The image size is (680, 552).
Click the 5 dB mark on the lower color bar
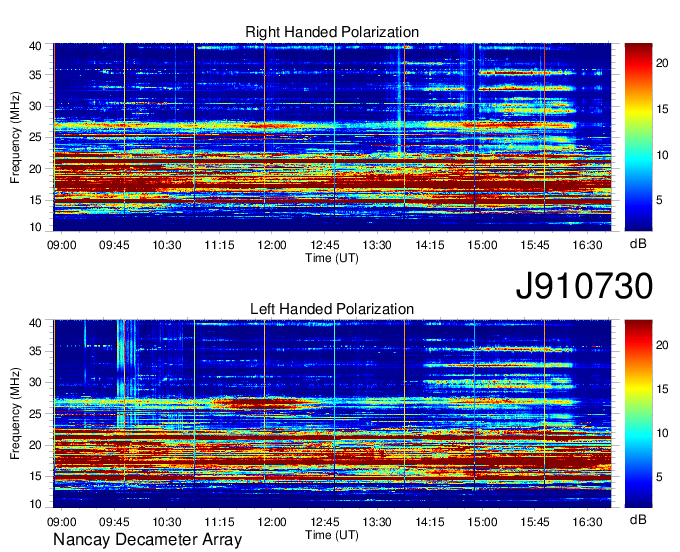coord(659,477)
